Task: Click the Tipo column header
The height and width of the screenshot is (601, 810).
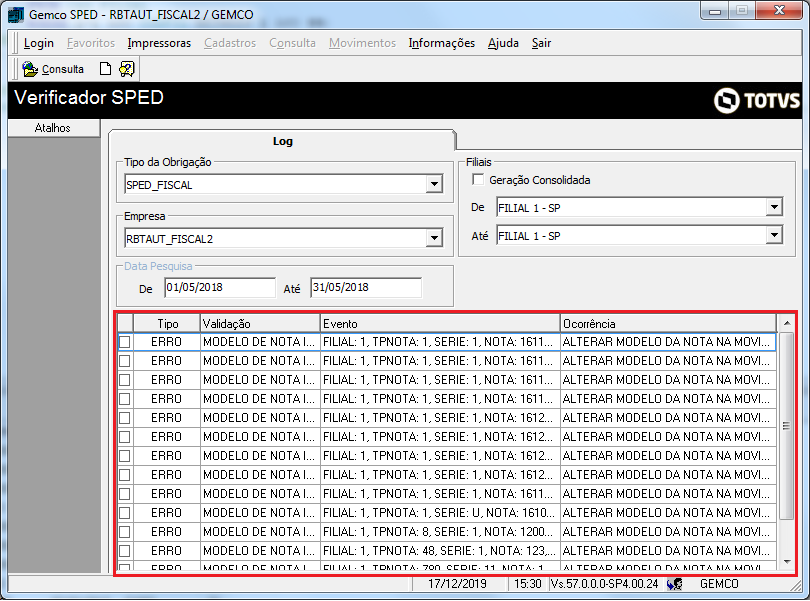Action: click(167, 323)
